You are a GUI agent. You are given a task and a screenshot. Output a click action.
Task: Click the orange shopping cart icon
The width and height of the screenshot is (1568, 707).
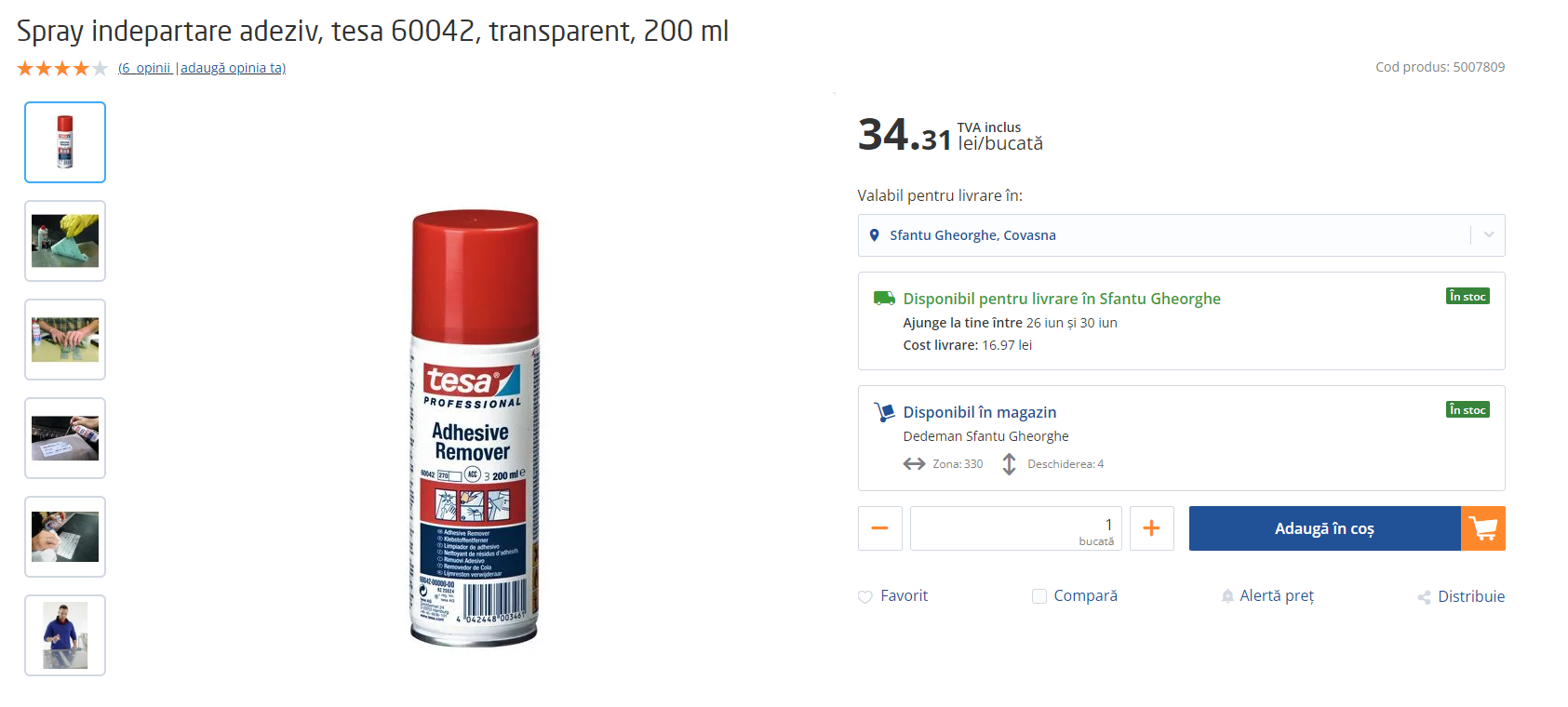[x=1483, y=528]
